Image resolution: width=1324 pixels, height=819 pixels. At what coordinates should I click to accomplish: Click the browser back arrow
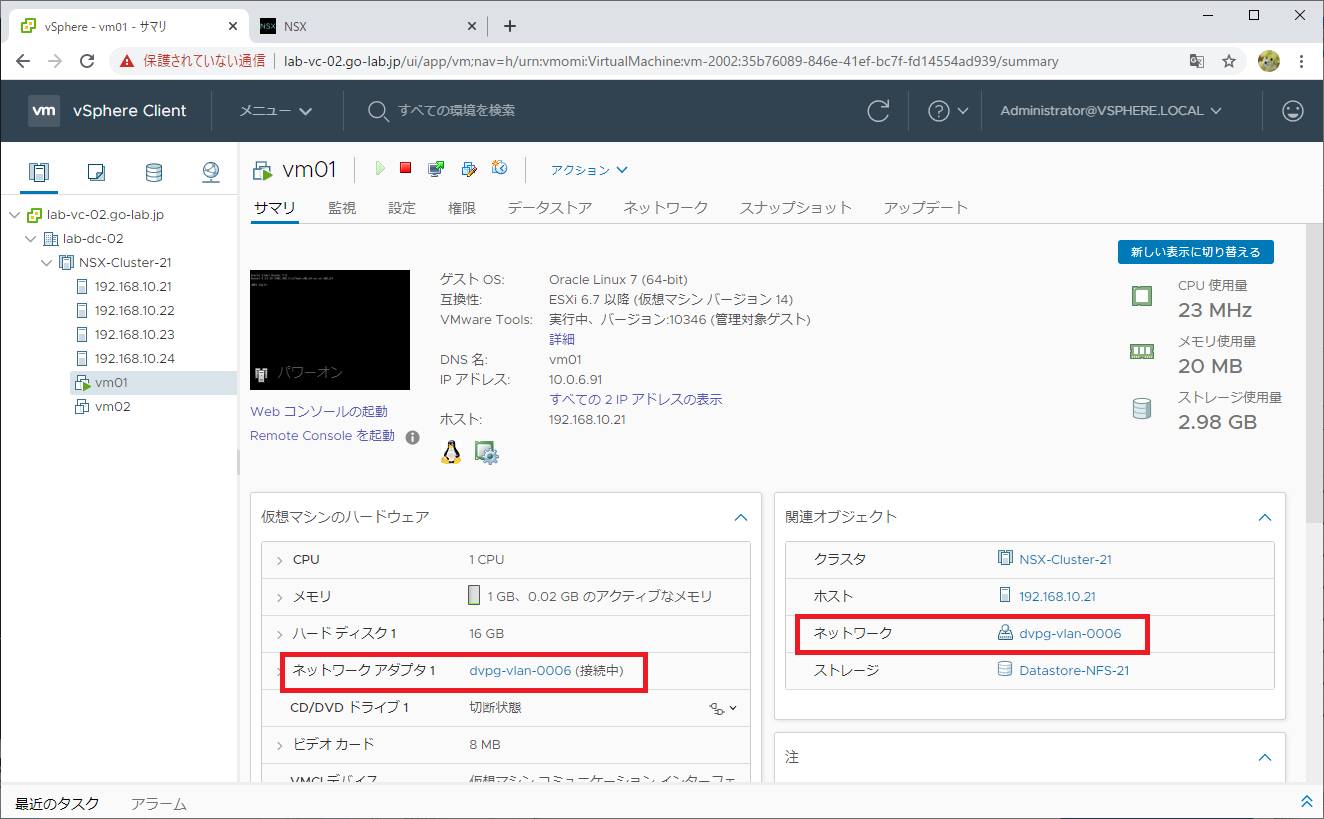[x=23, y=61]
